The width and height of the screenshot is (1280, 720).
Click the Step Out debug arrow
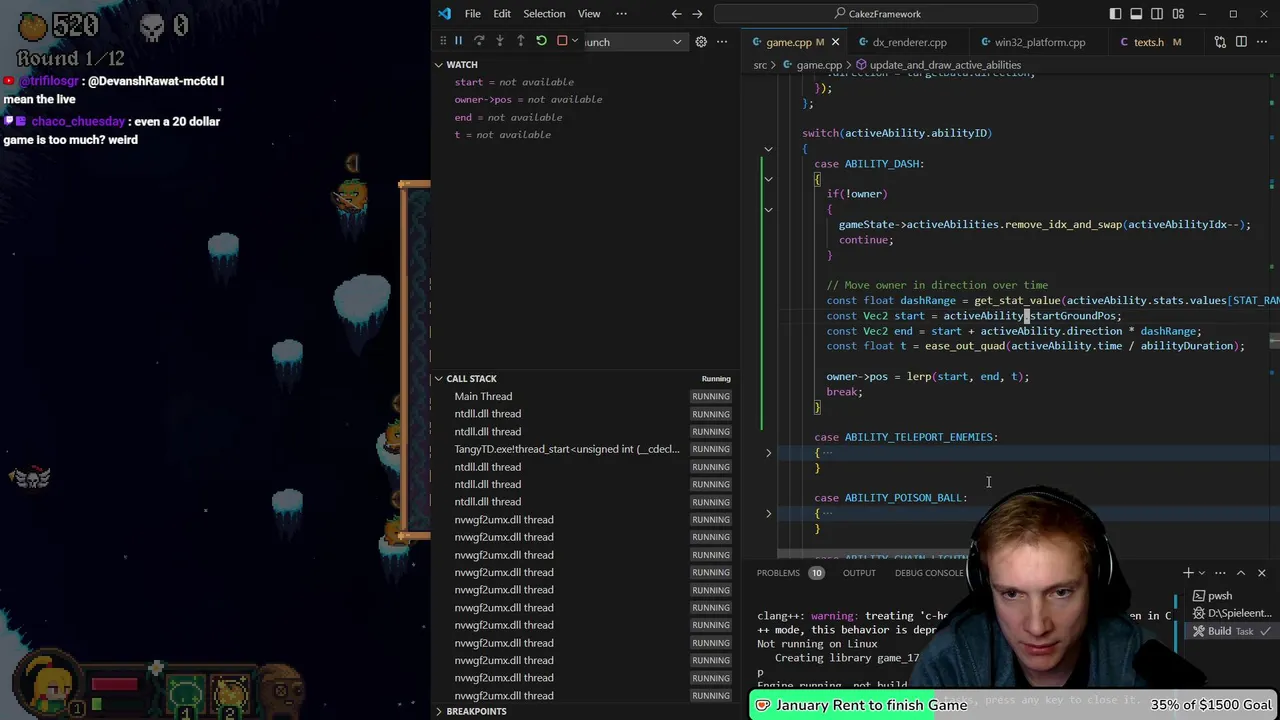click(520, 41)
